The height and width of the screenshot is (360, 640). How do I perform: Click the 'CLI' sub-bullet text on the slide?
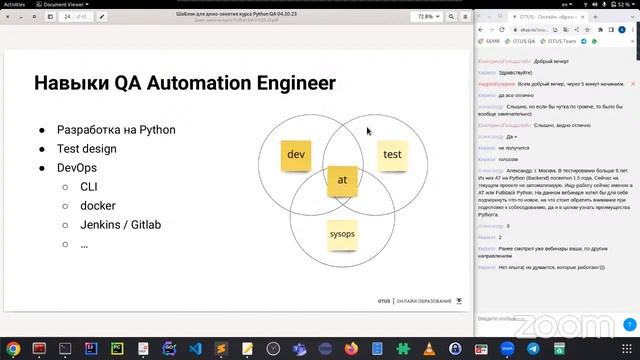coord(89,187)
